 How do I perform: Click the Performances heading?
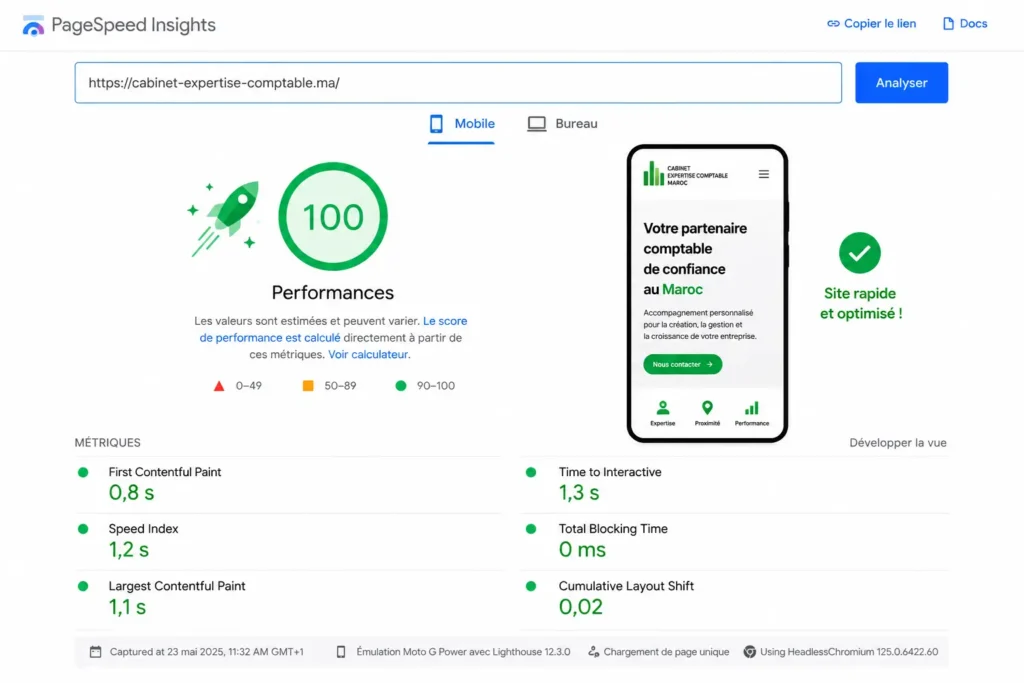coord(333,293)
